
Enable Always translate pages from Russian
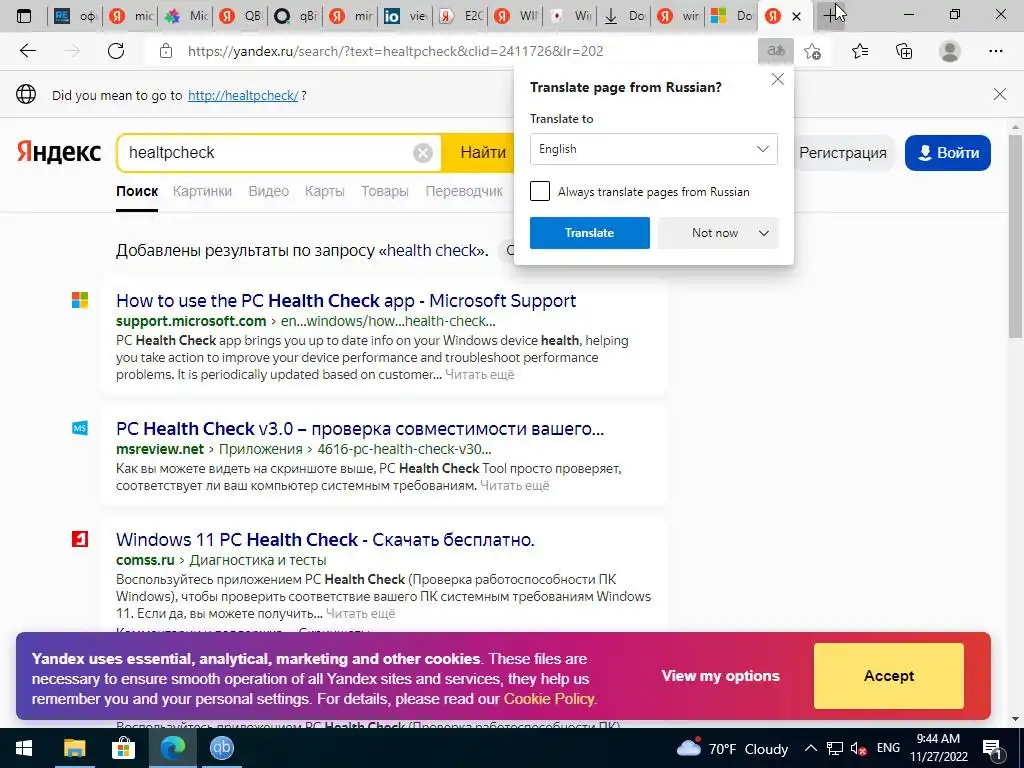(539, 191)
